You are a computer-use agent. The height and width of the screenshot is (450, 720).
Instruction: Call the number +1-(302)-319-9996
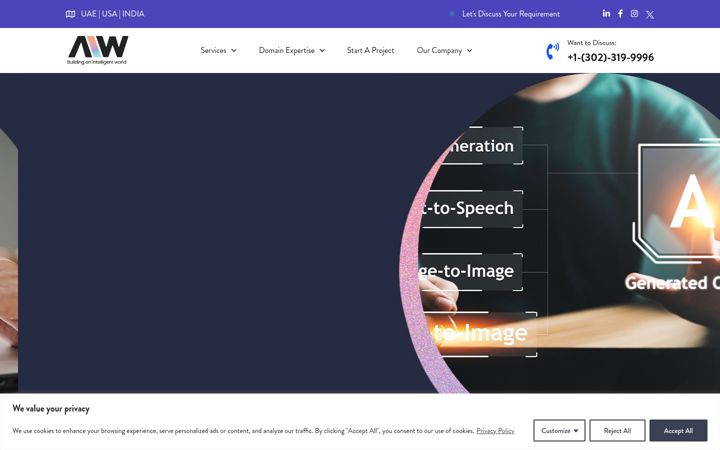tap(610, 57)
